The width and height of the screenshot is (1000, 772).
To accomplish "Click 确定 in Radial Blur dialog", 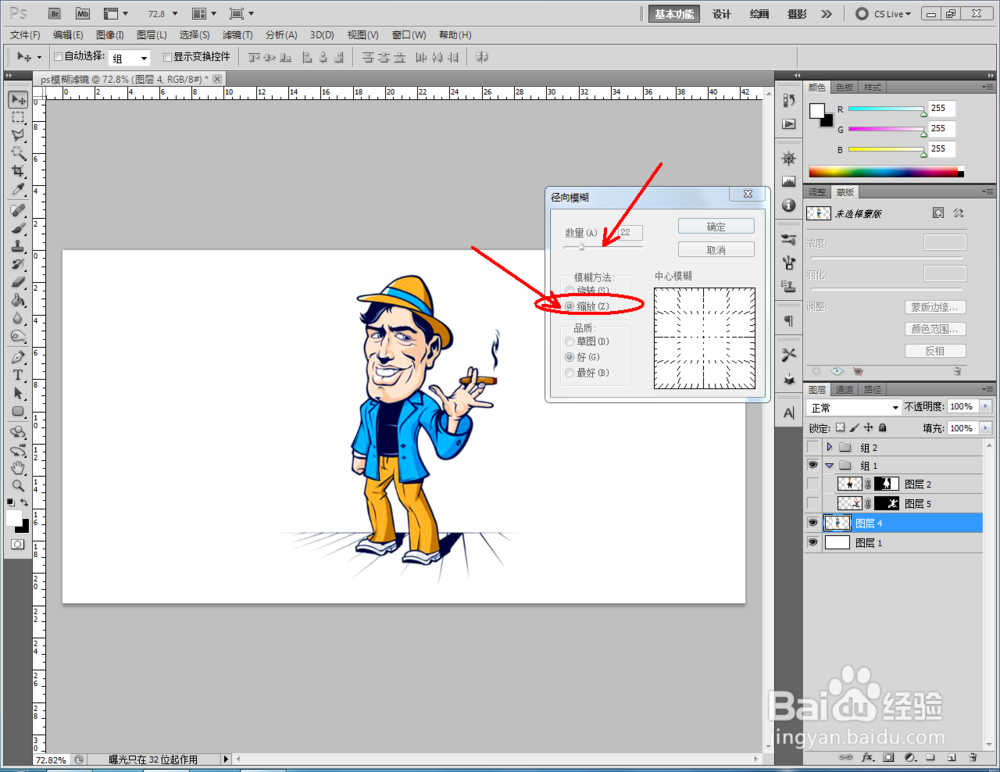I will (x=716, y=226).
